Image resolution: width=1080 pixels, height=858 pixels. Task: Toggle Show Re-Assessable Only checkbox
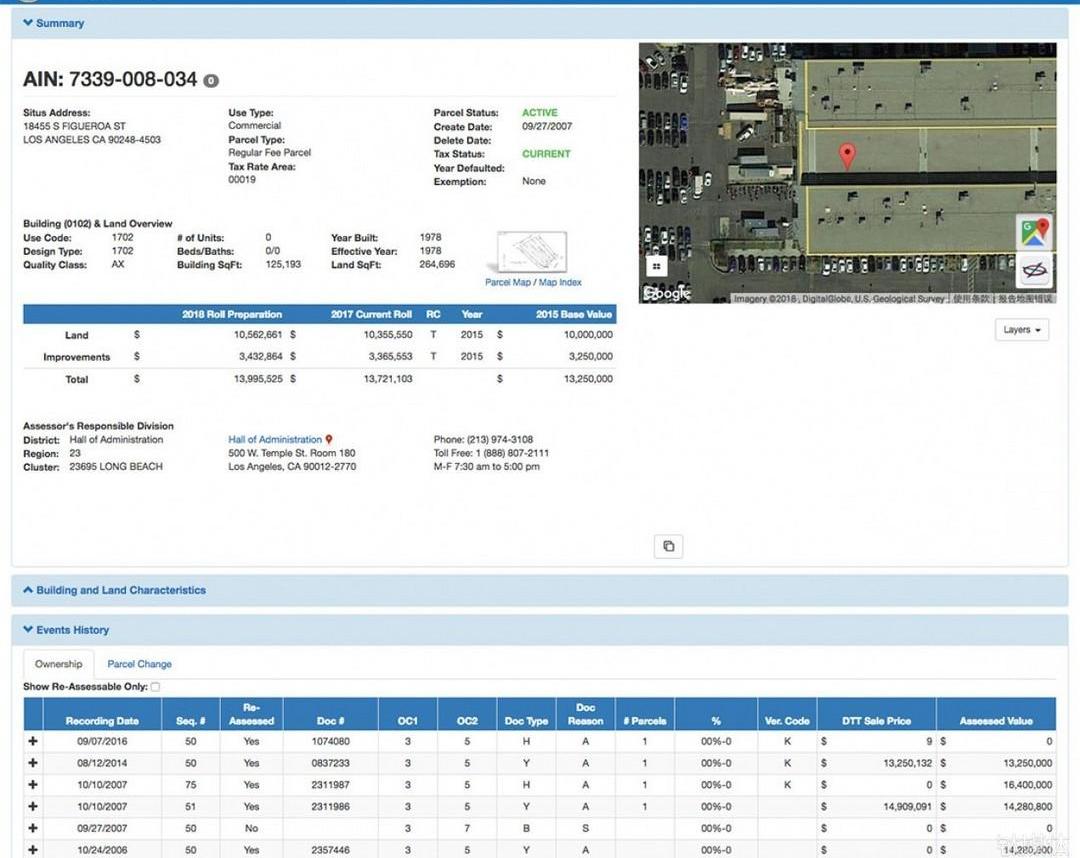(x=155, y=687)
